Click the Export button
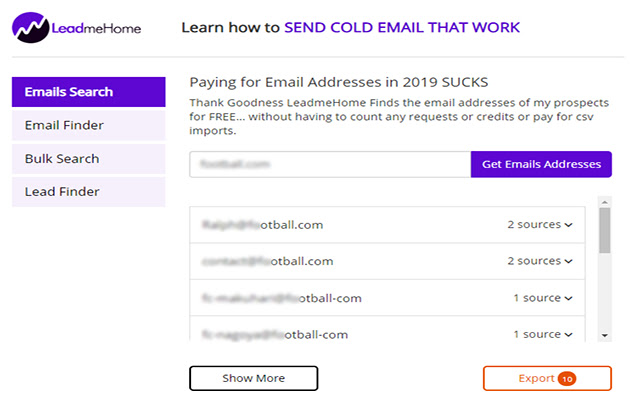The image size is (640, 400). pyautogui.click(x=547, y=378)
